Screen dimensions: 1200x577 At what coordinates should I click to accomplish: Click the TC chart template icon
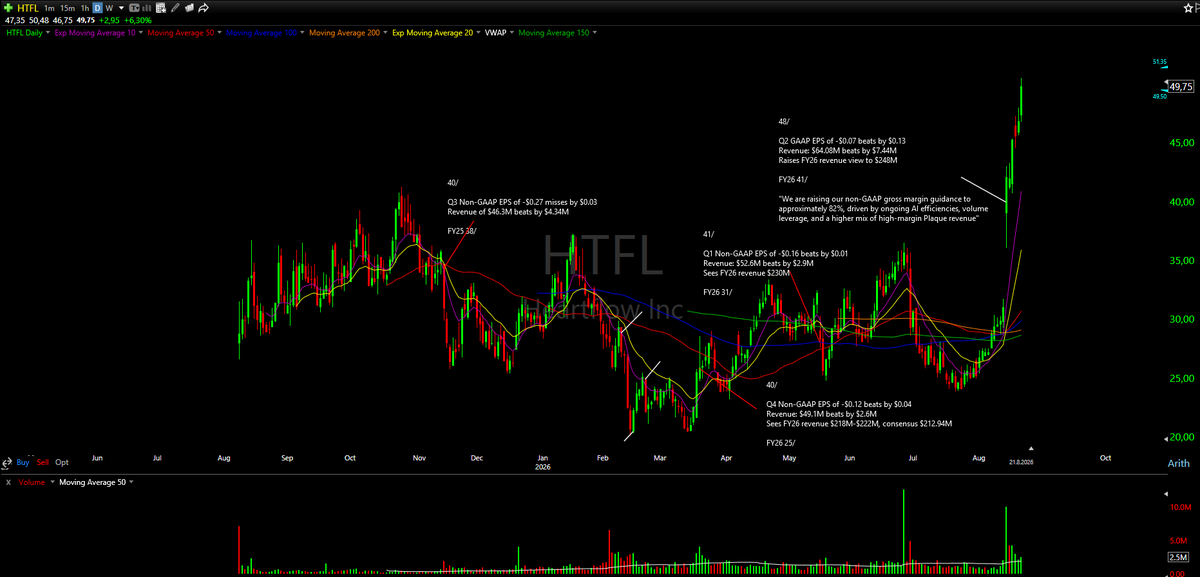point(134,8)
